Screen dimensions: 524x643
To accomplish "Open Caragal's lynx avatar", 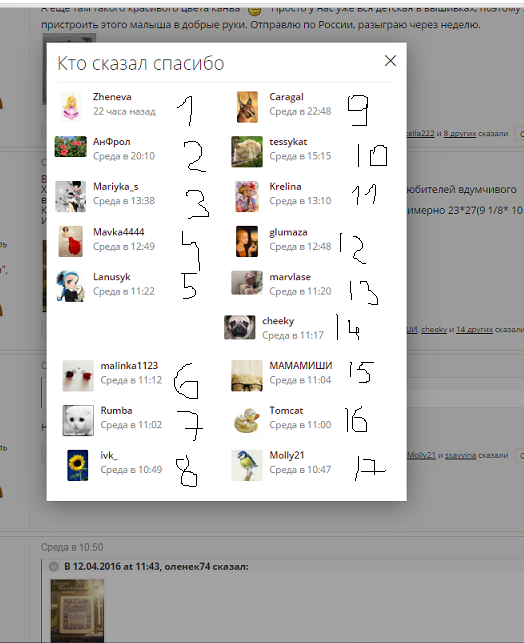I will tap(247, 107).
